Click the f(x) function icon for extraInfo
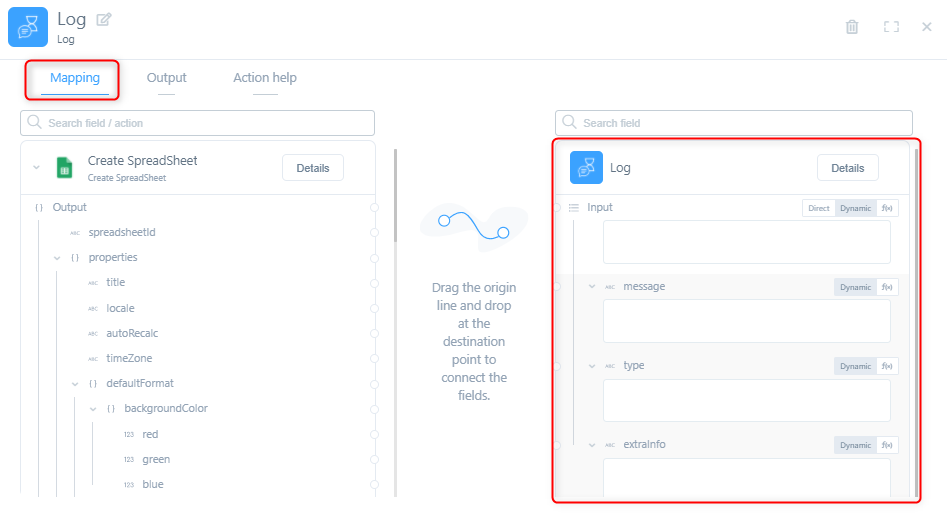Viewport: 947px width, 514px height. pos(887,445)
